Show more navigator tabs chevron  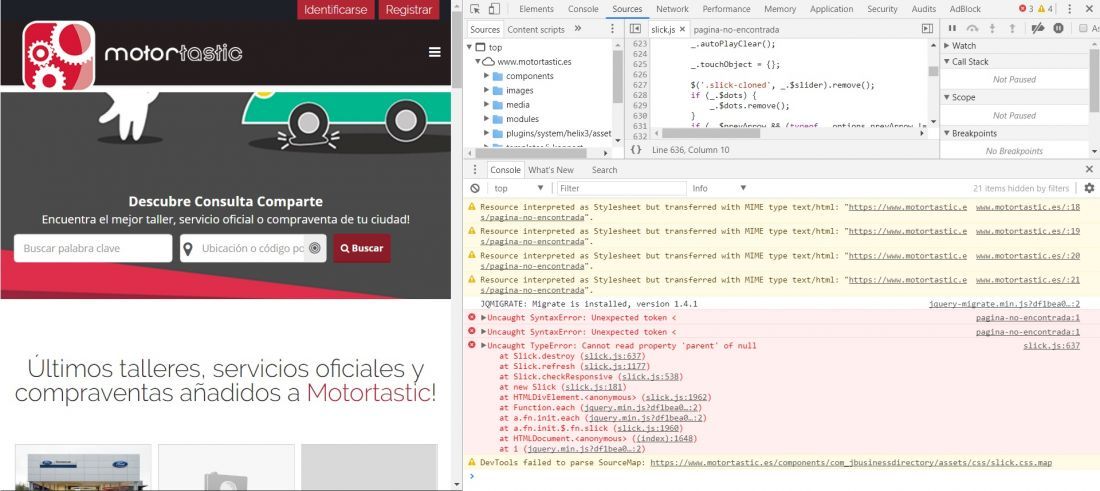click(578, 29)
